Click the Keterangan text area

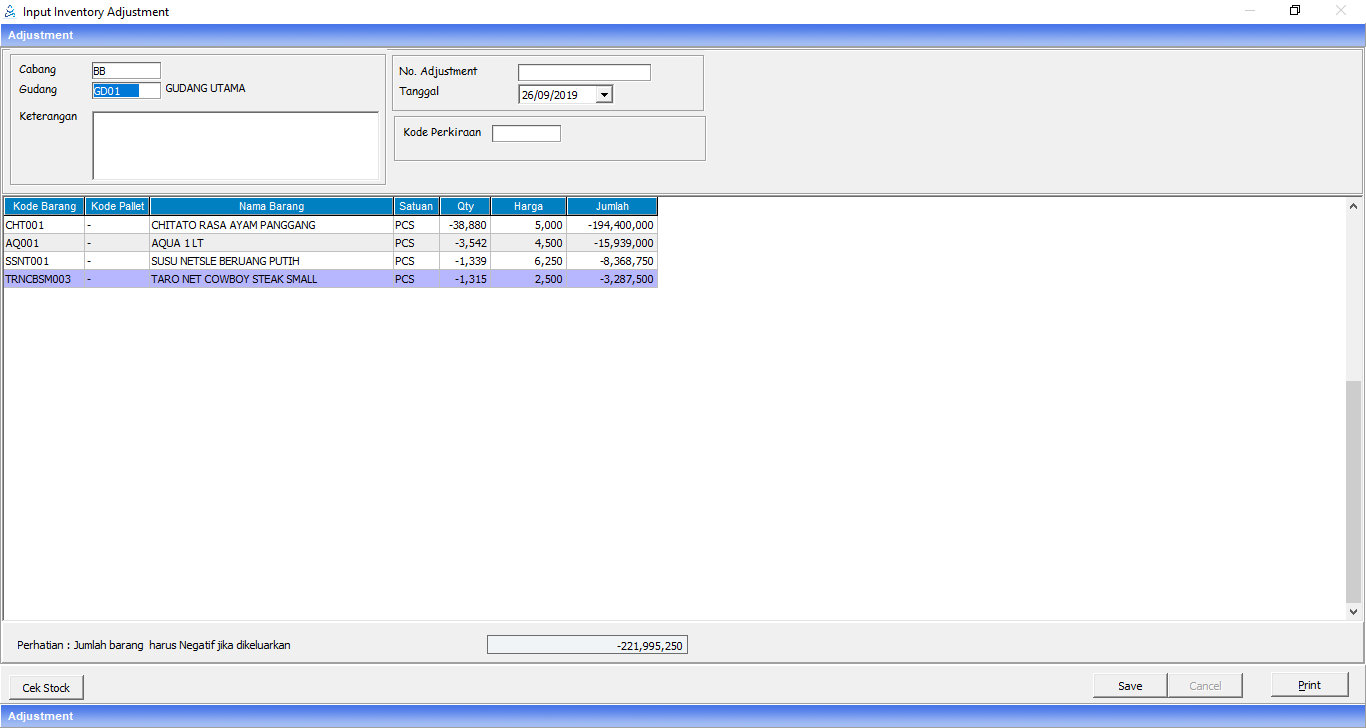coord(235,145)
